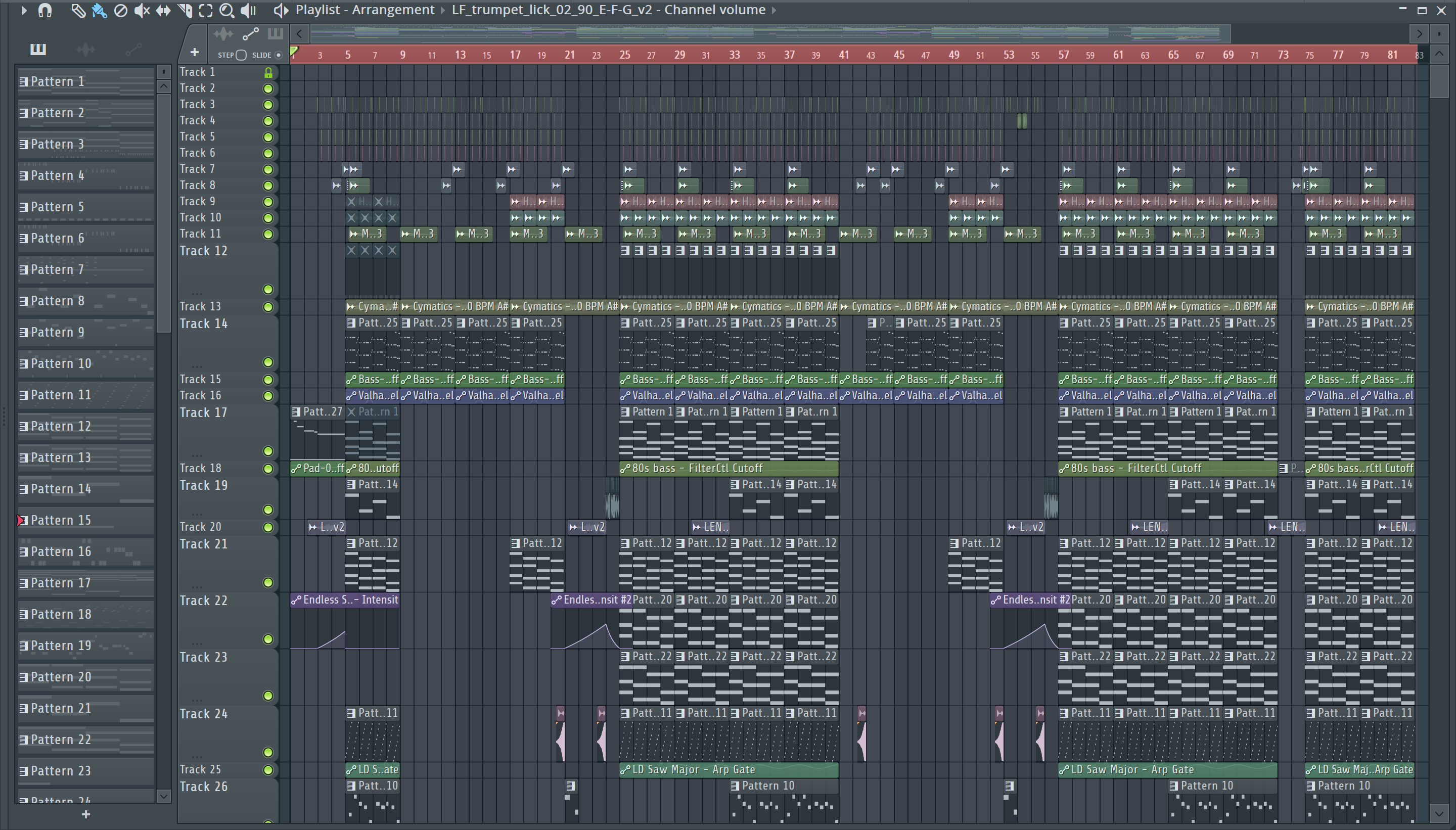Select the Playback speaker tool
Viewport: 1456px width, 830px height.
click(248, 10)
